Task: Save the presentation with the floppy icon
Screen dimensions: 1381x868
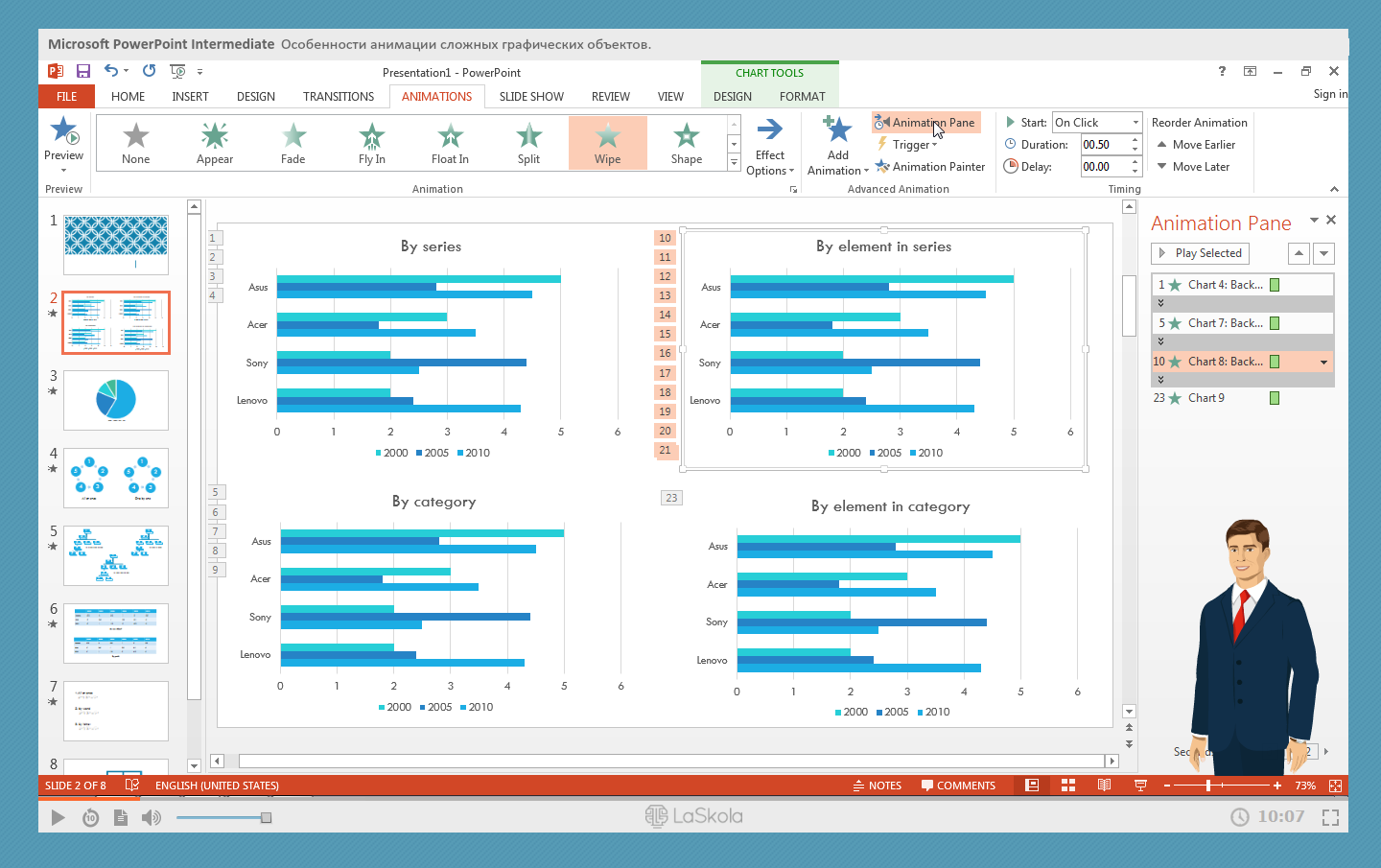Action: [x=83, y=71]
